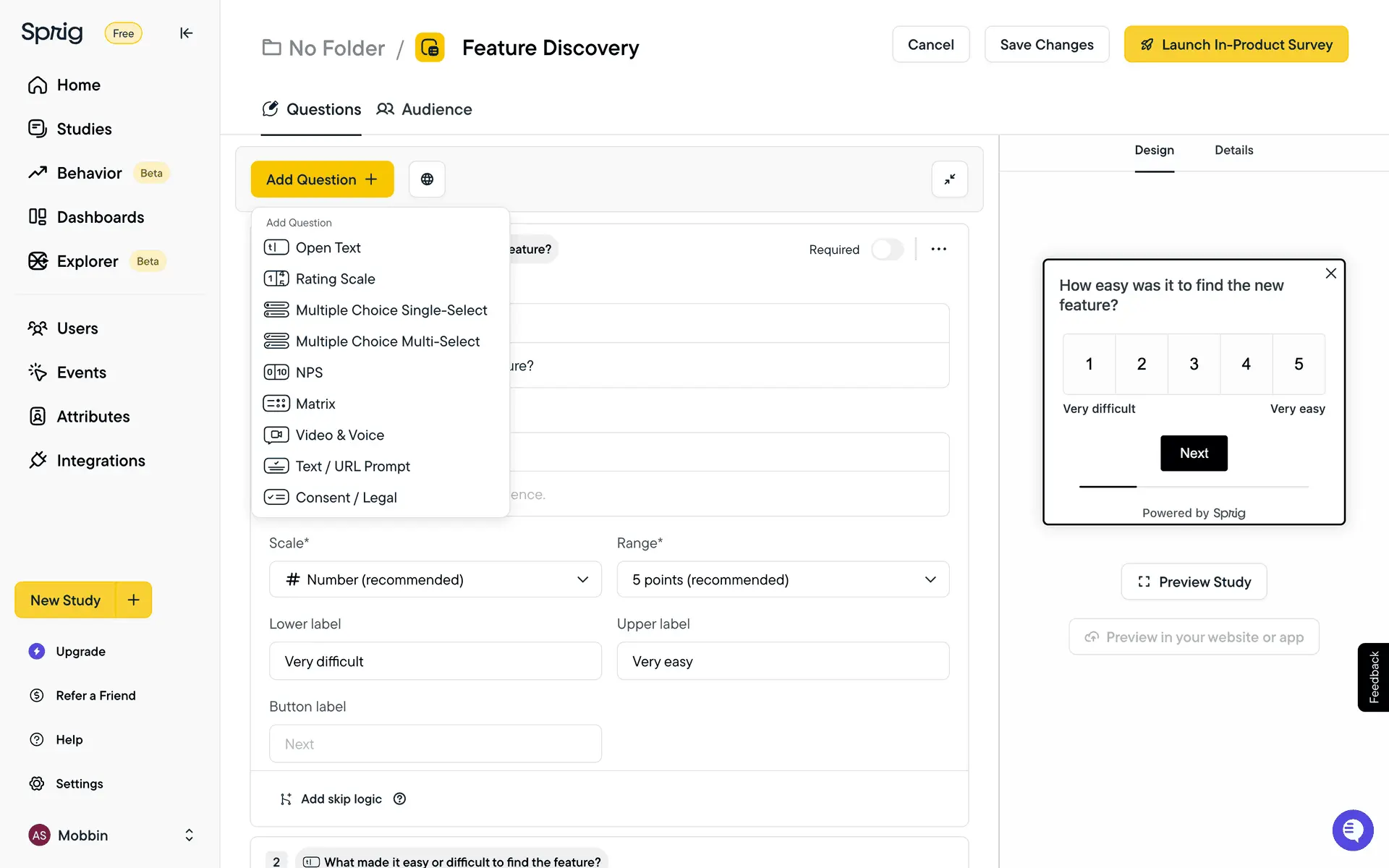This screenshot has width=1389, height=868.
Task: Click plus icon beside New Study
Action: pyautogui.click(x=133, y=600)
